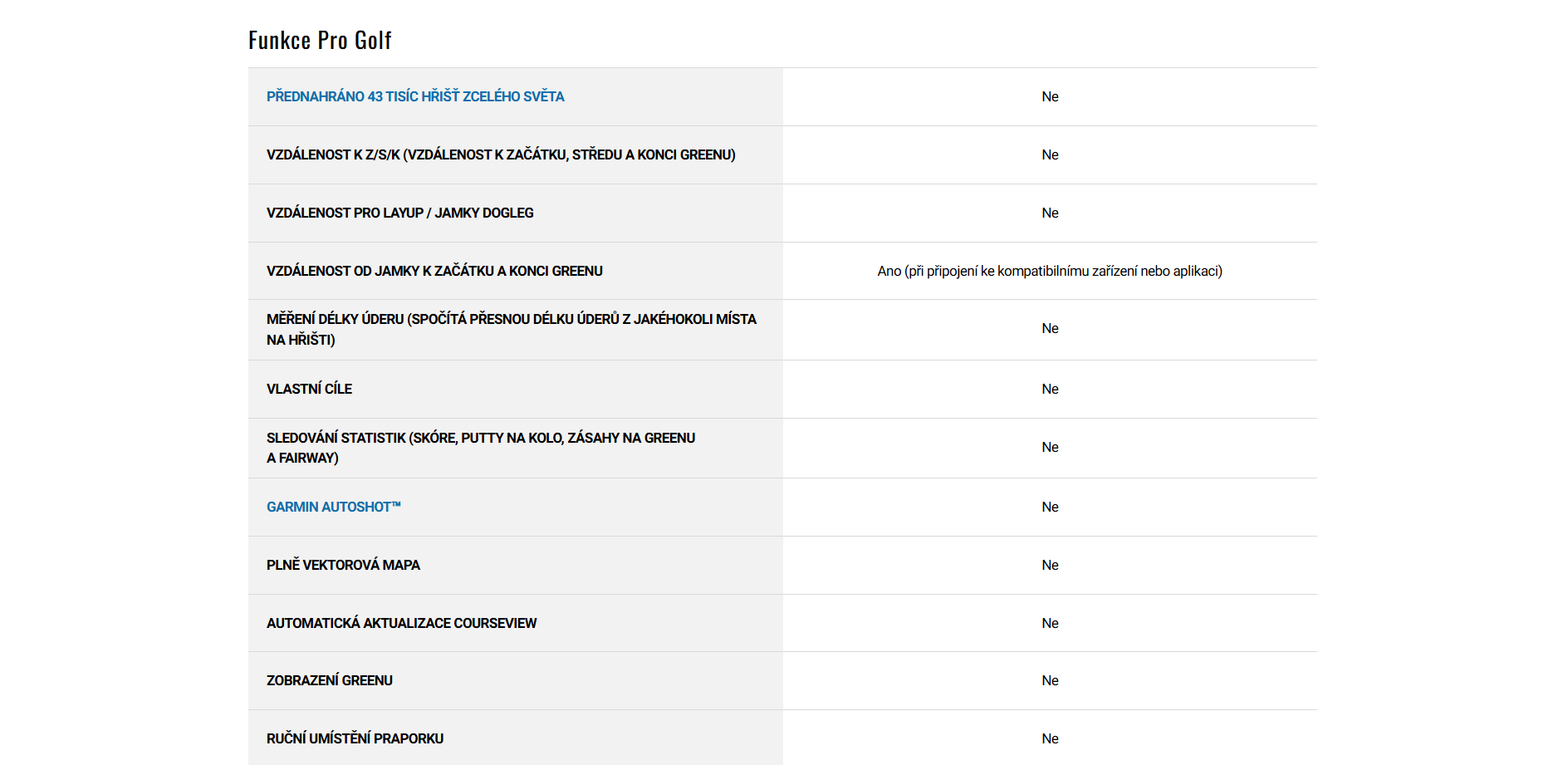Click the Funkce Pro Golf heading
Viewport: 1568px width, 765px height.
pos(320,40)
